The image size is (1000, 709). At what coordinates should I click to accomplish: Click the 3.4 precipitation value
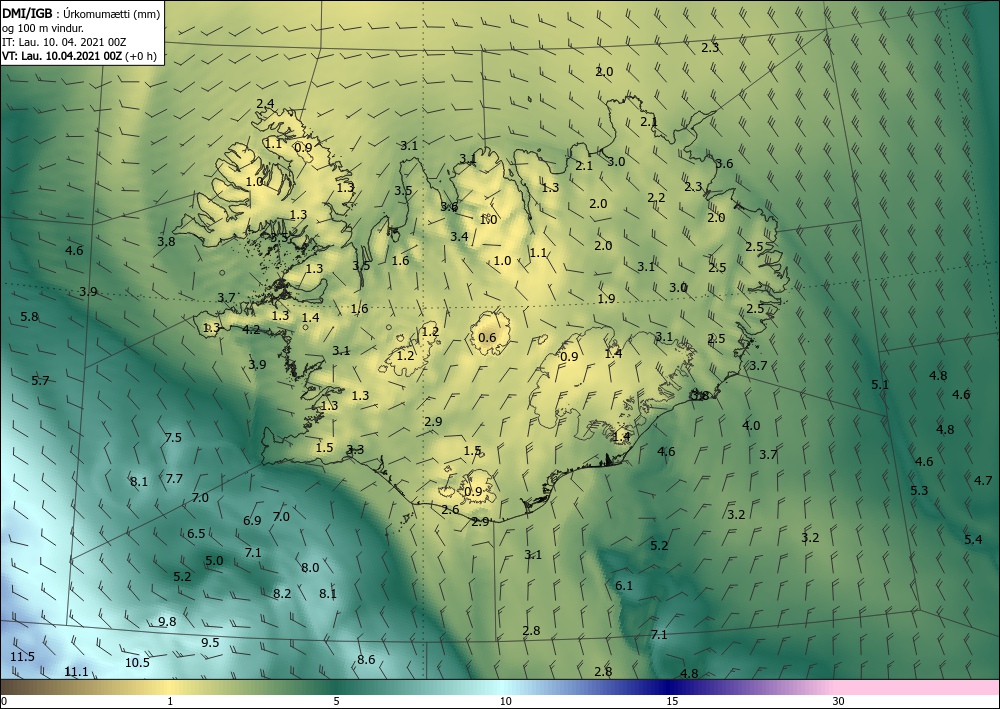(x=459, y=237)
